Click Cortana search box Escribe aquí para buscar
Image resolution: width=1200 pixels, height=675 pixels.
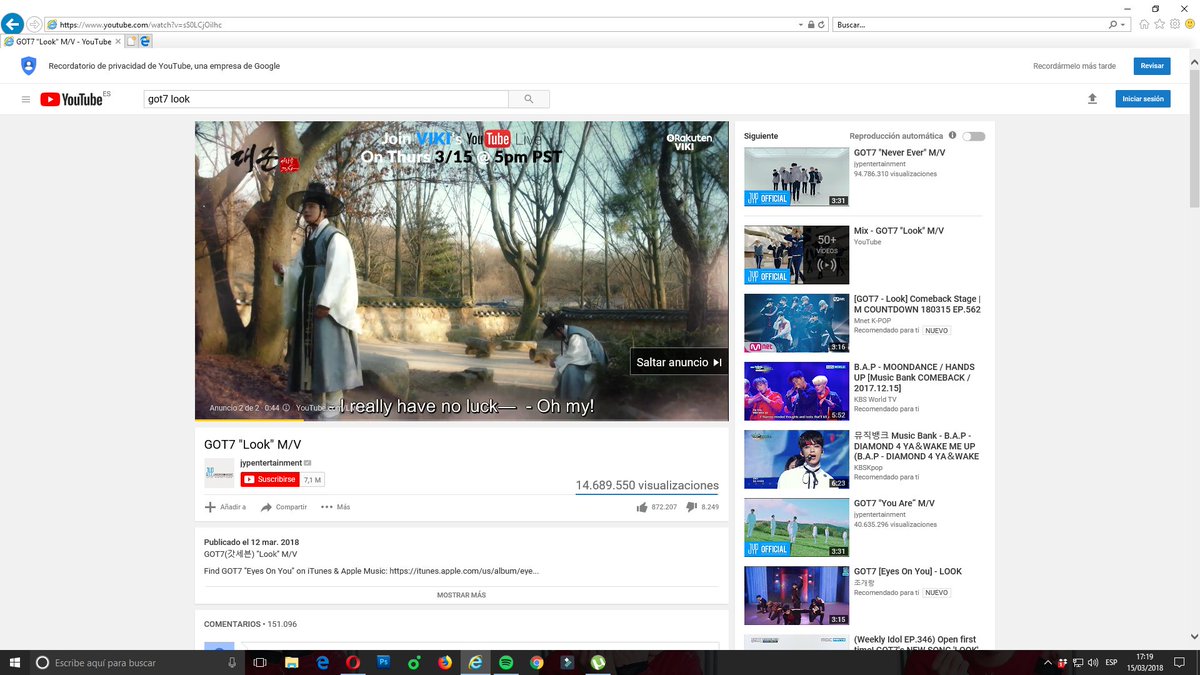(137, 662)
